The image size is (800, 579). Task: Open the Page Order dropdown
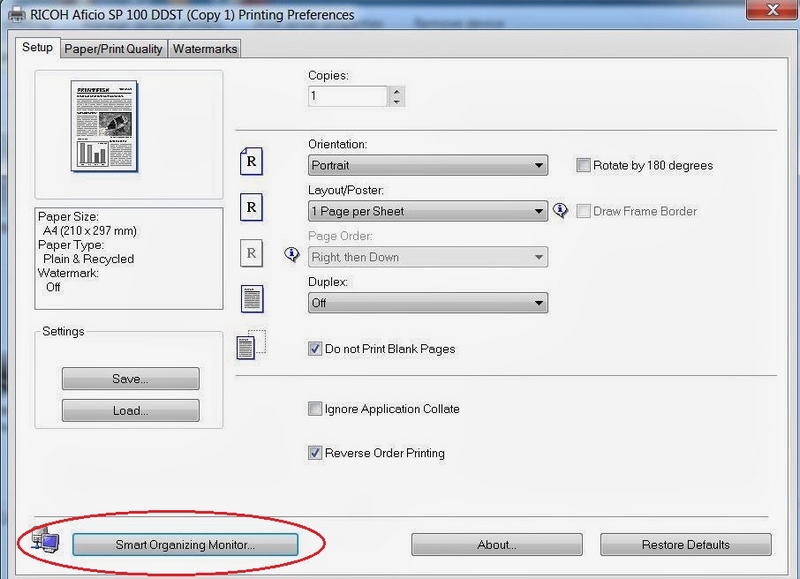click(428, 257)
